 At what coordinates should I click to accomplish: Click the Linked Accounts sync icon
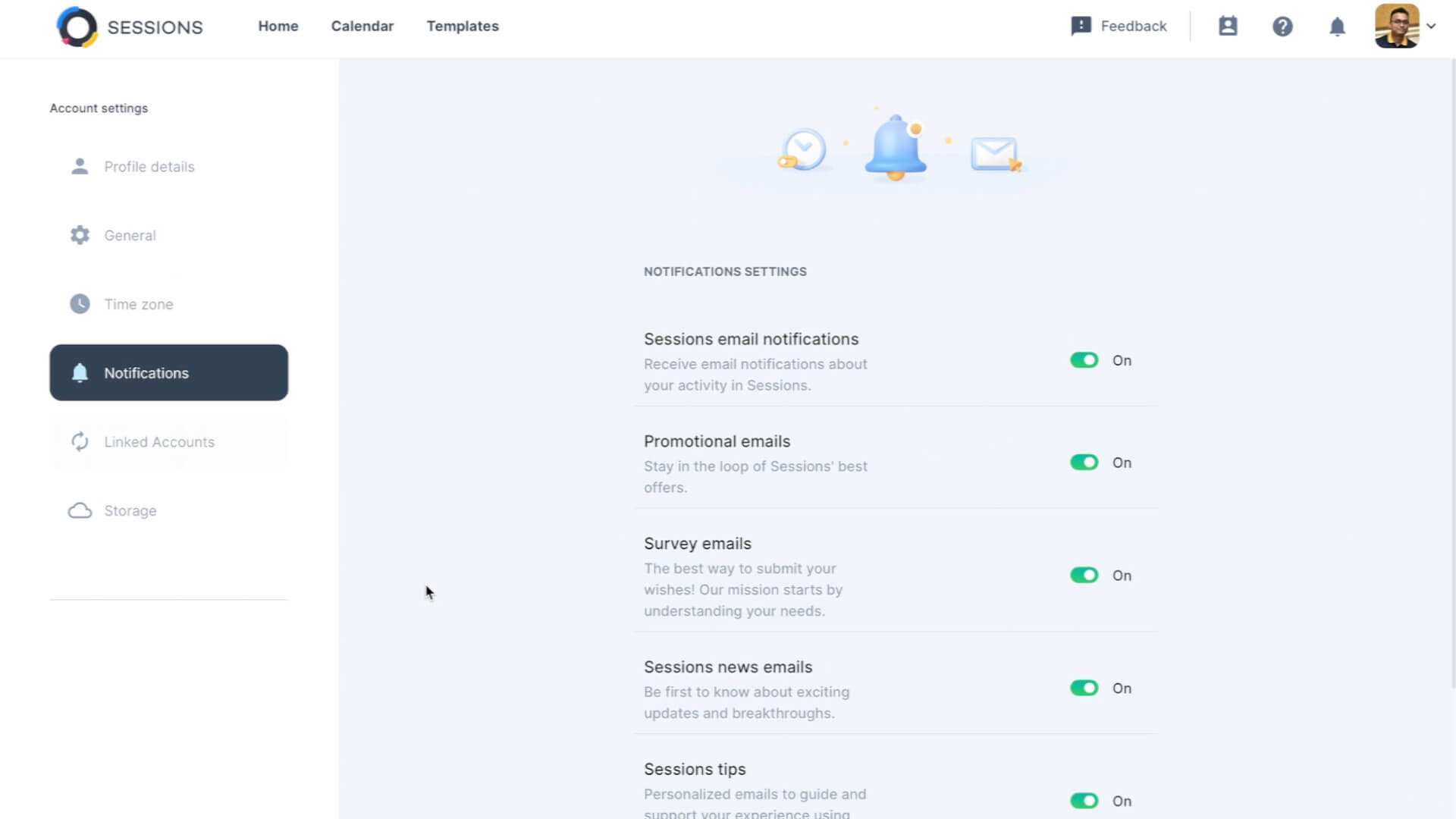(80, 442)
